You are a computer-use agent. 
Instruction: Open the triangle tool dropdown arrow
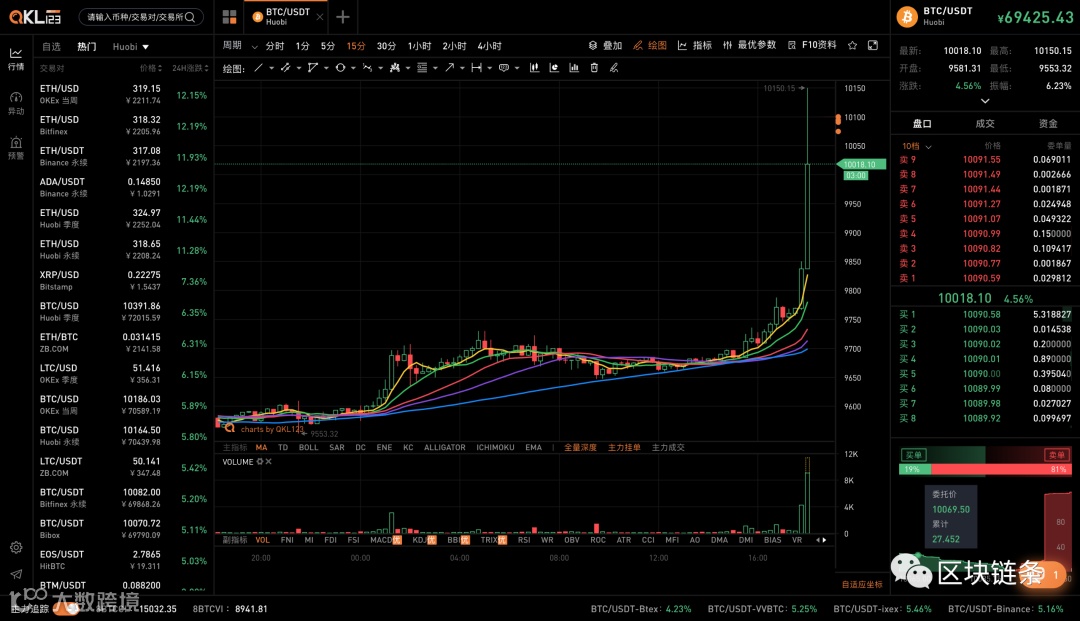pyautogui.click(x=326, y=68)
